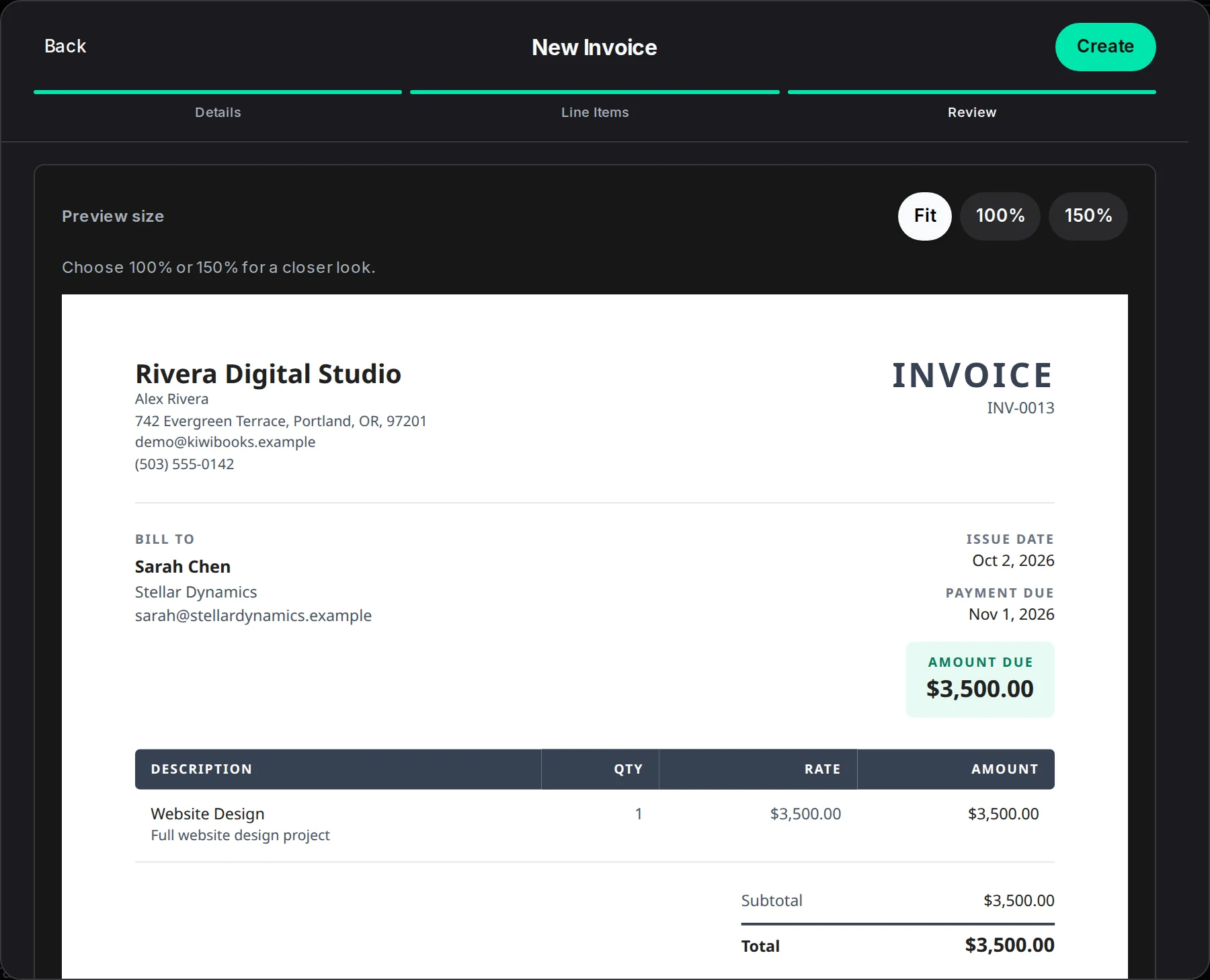The height and width of the screenshot is (980, 1210).
Task: Click the Subtotal value $3,500.00
Action: tap(1019, 901)
